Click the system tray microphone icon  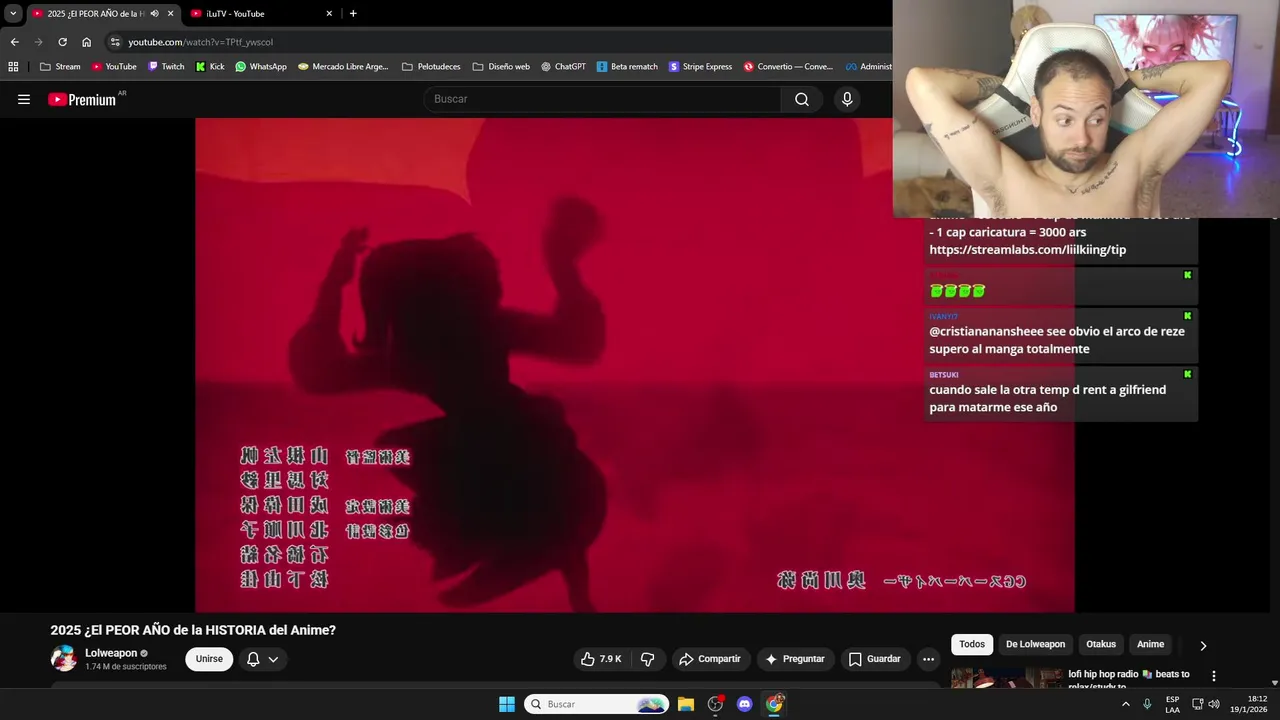coord(1147,704)
